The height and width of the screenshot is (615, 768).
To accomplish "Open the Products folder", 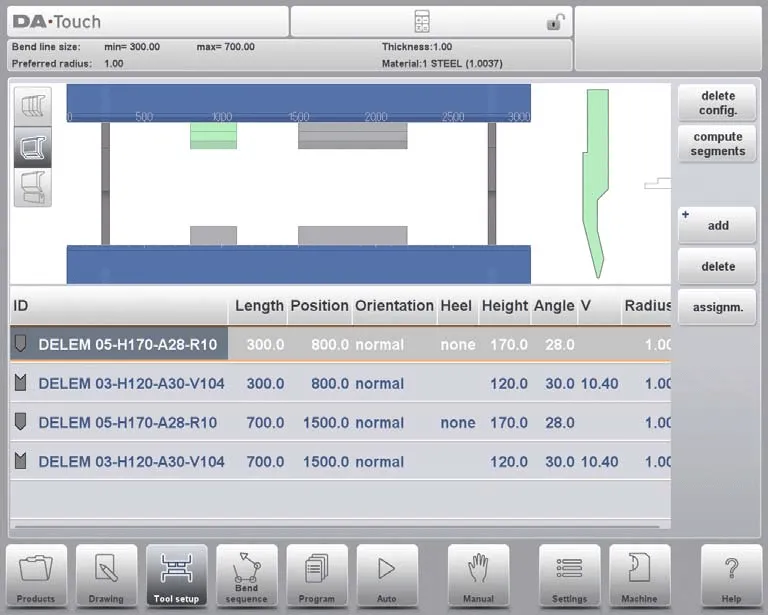I will click(x=37, y=575).
